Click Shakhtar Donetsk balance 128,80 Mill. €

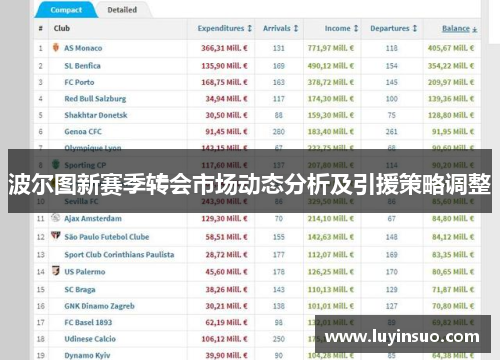451,115
